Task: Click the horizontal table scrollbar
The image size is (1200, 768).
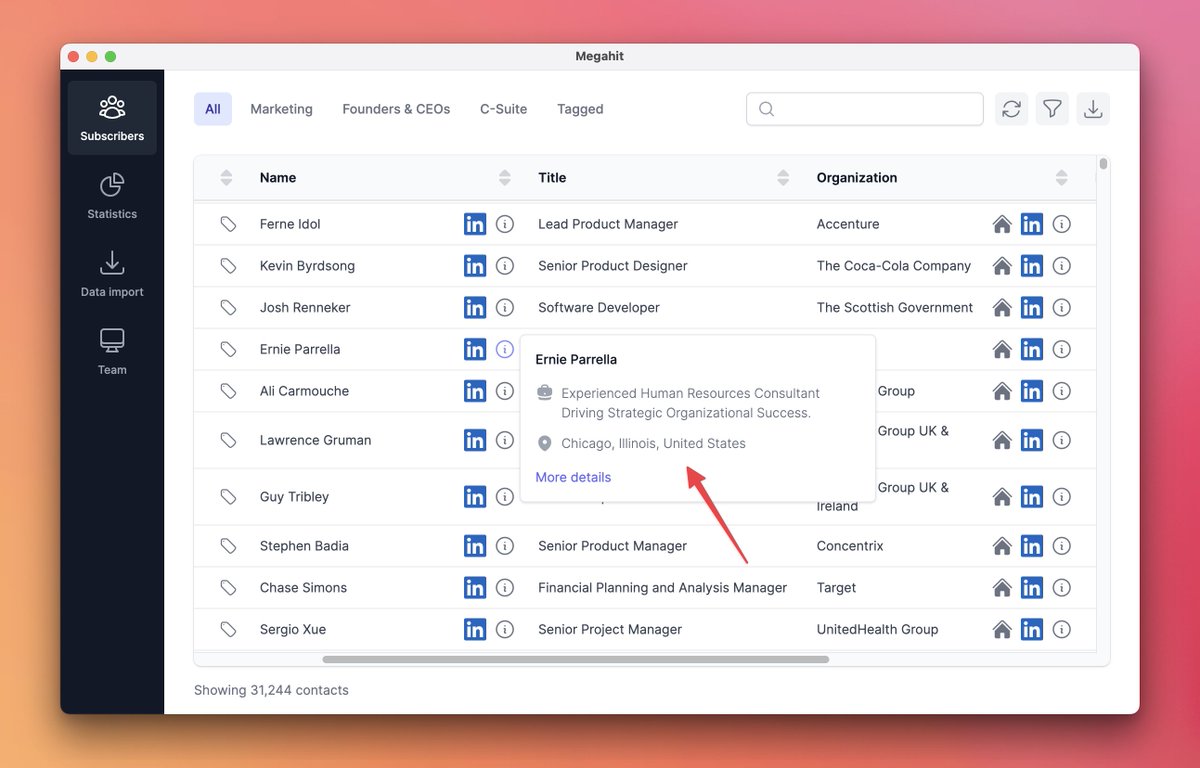Action: coord(576,660)
